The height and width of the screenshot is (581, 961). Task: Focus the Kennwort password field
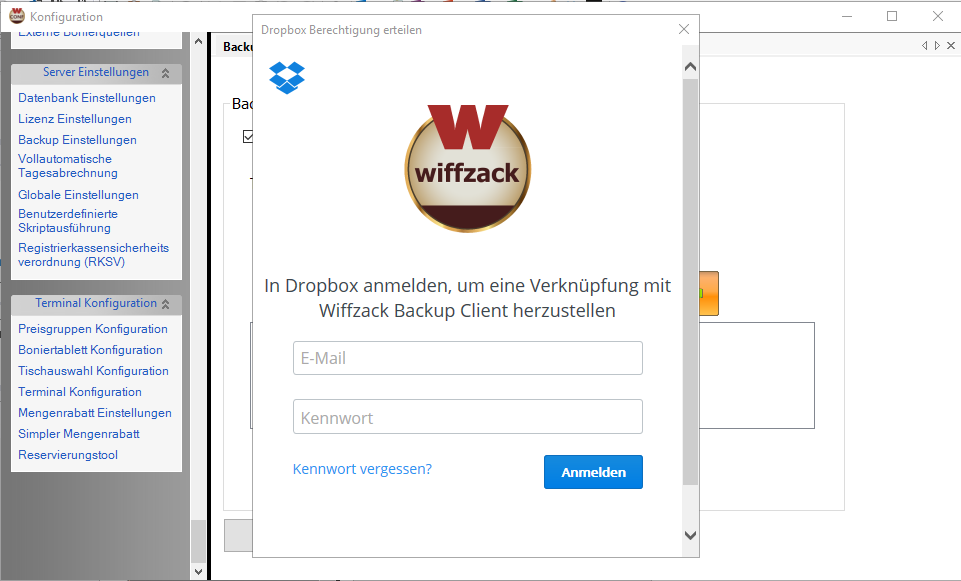click(x=467, y=417)
